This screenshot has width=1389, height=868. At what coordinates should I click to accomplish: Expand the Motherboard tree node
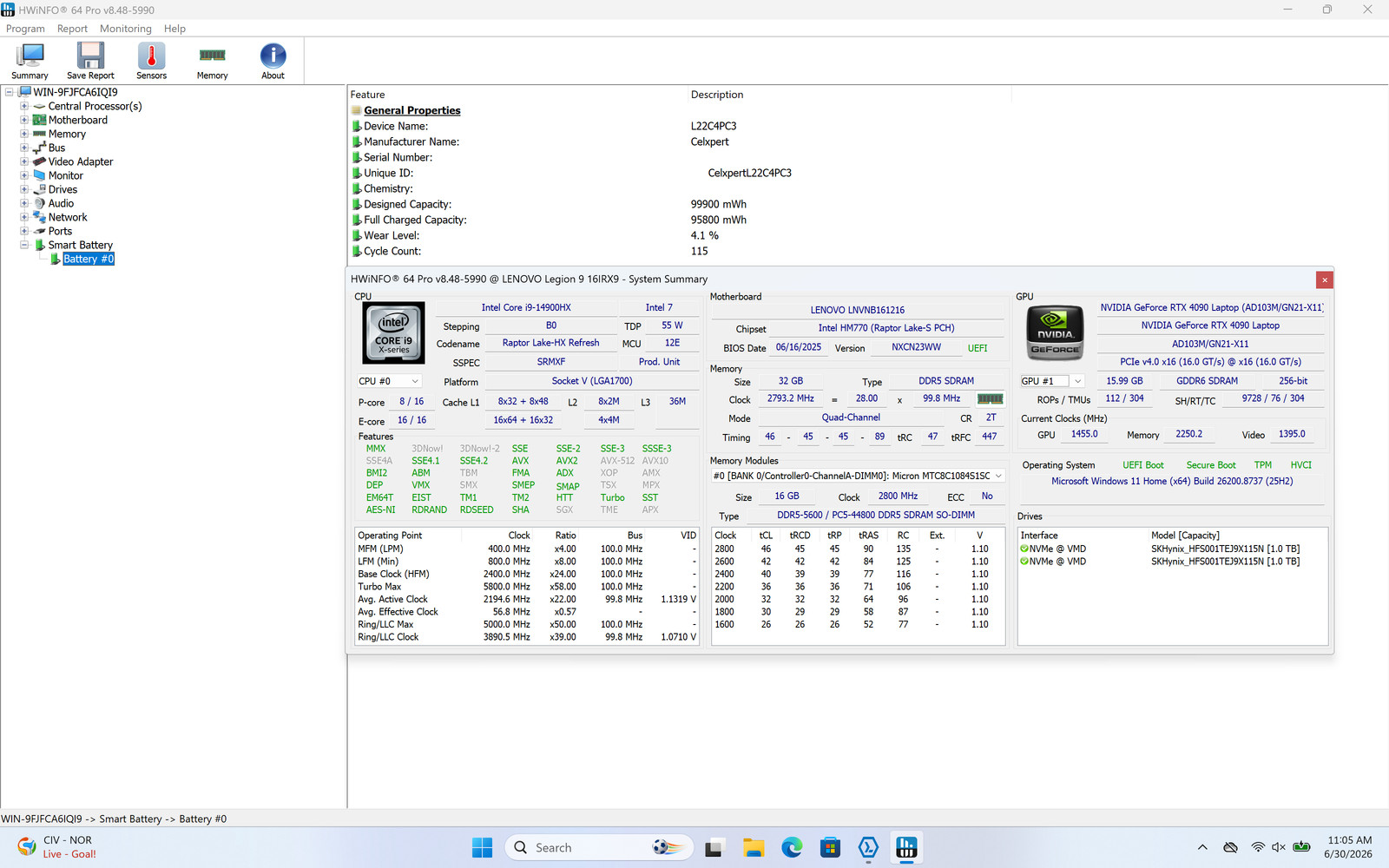click(x=24, y=120)
